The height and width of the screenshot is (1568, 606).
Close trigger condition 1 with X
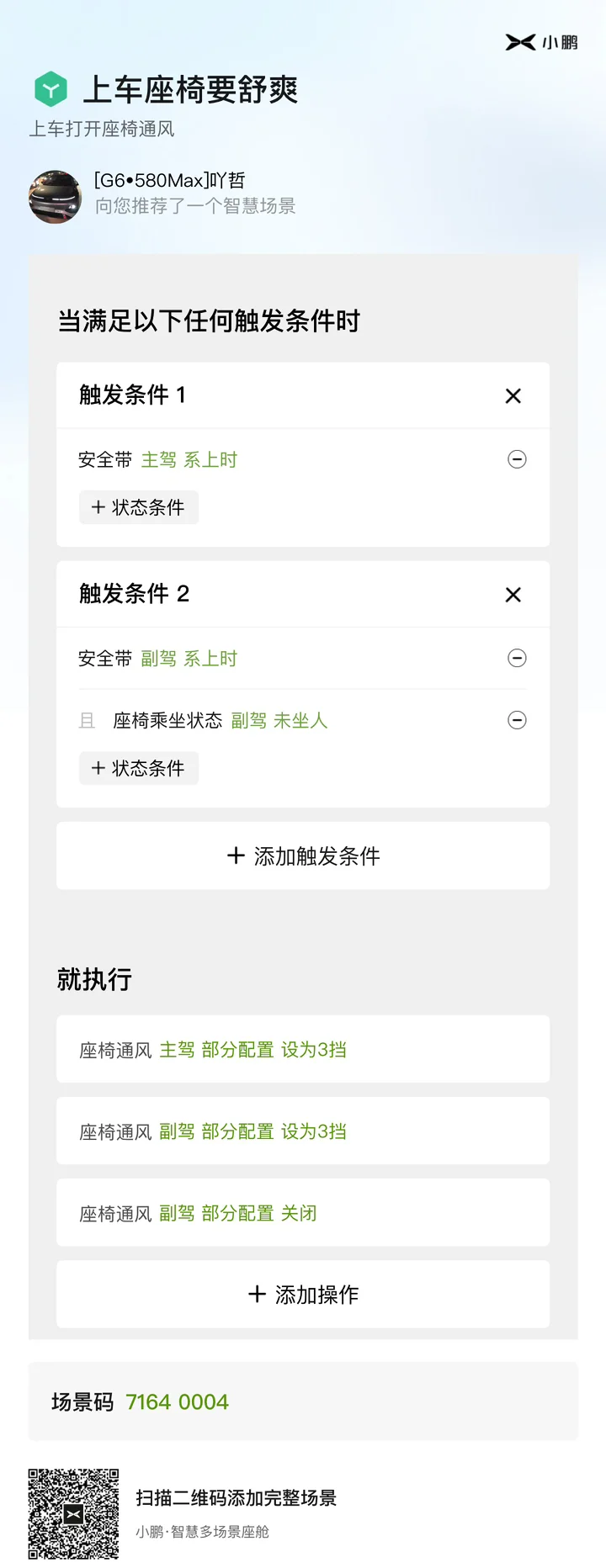point(513,395)
